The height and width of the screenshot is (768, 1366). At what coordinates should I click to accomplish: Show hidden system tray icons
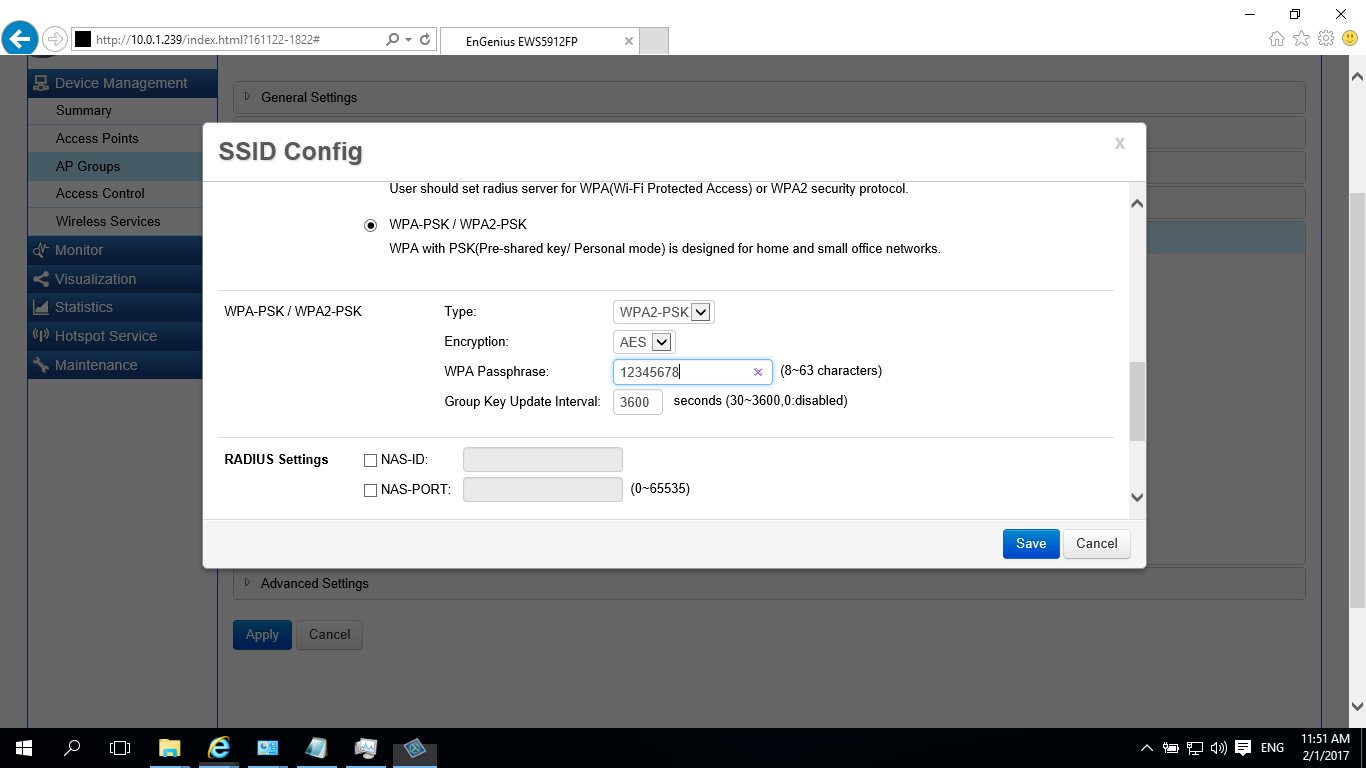[x=1147, y=748]
